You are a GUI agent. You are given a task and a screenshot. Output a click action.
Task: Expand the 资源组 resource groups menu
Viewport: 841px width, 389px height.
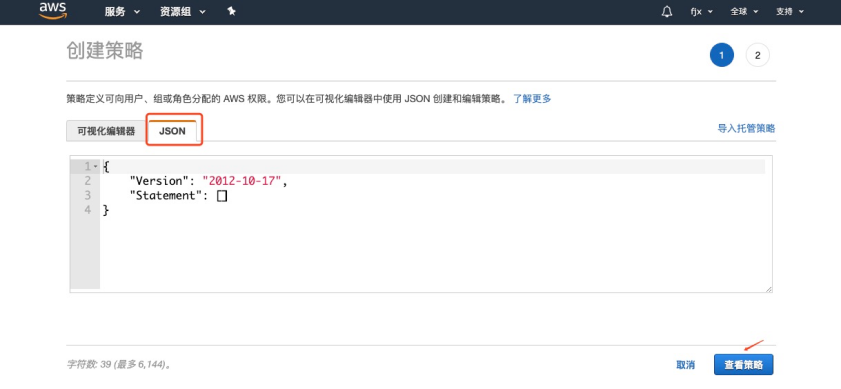click(x=183, y=11)
